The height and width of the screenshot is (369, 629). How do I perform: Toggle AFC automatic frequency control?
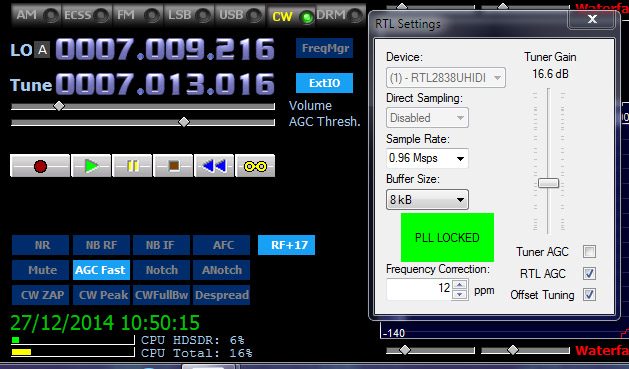coord(221,245)
